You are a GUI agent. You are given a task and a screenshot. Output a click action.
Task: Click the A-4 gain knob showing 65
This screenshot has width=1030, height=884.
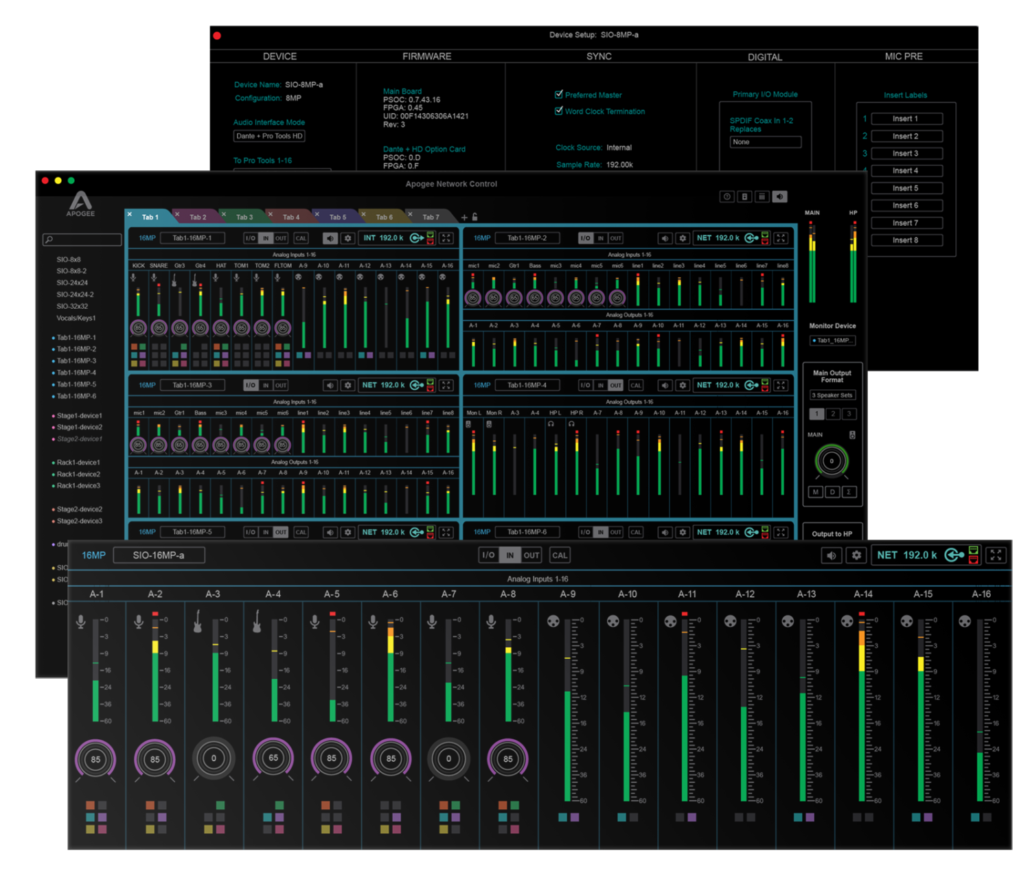coord(273,759)
